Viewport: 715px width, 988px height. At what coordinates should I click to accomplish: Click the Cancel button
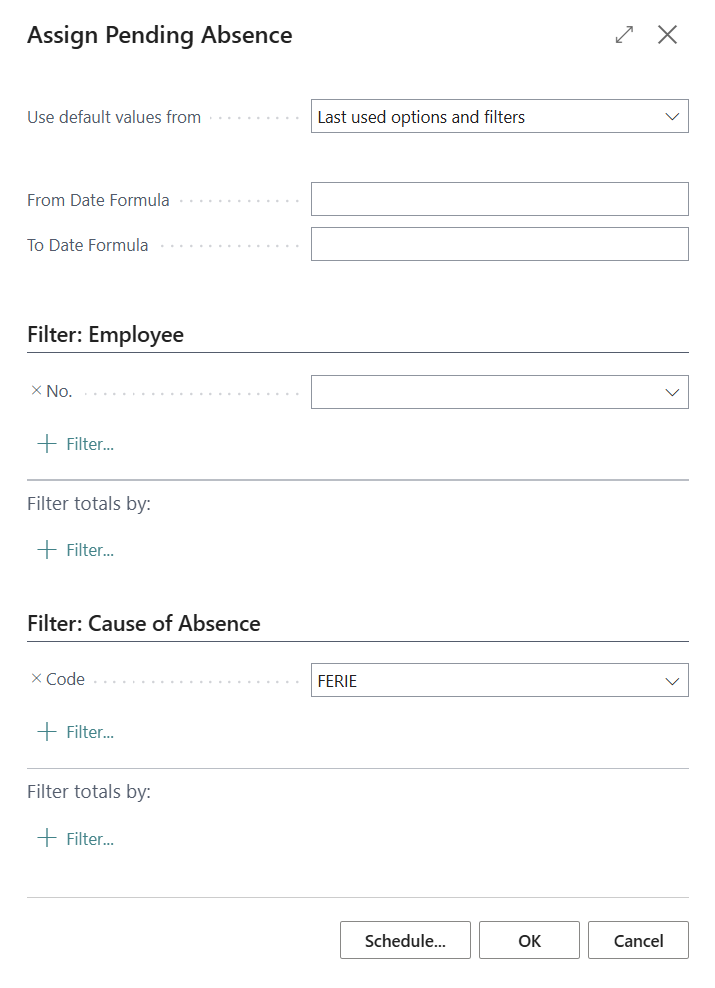pos(638,941)
